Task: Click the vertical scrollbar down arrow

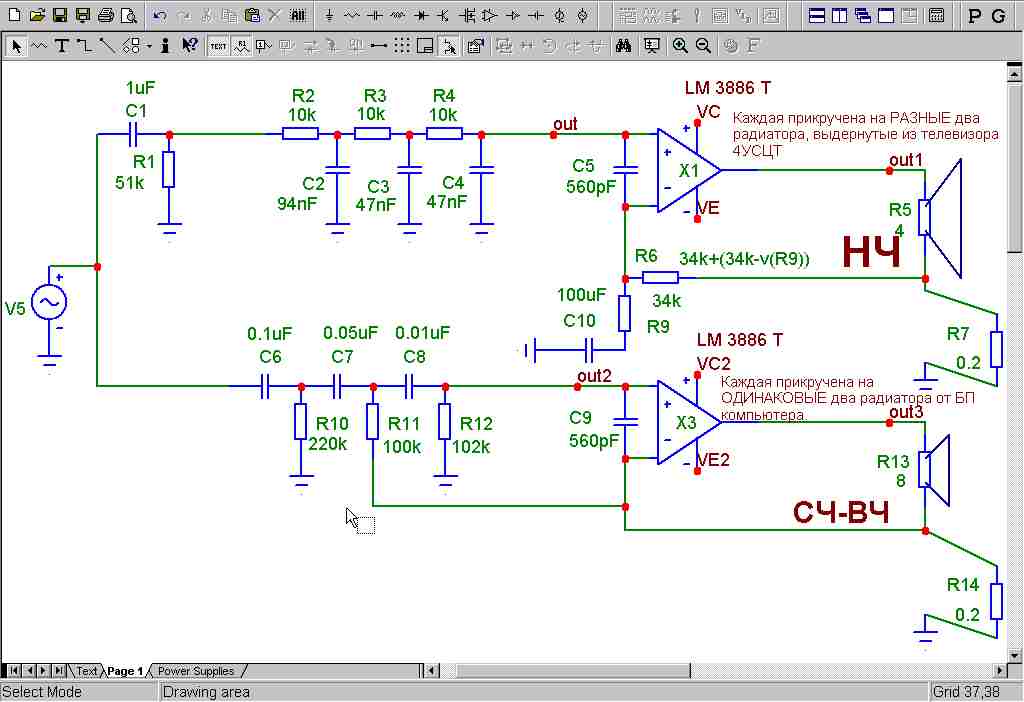Action: pyautogui.click(x=1014, y=655)
